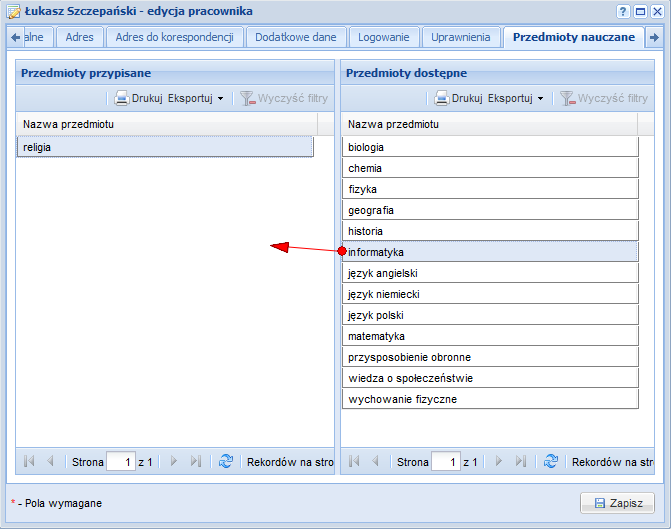Select język niemiecki row

point(490,294)
